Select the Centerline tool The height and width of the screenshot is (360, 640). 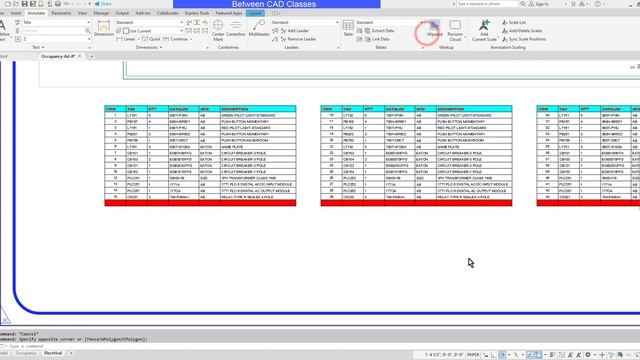236,28
